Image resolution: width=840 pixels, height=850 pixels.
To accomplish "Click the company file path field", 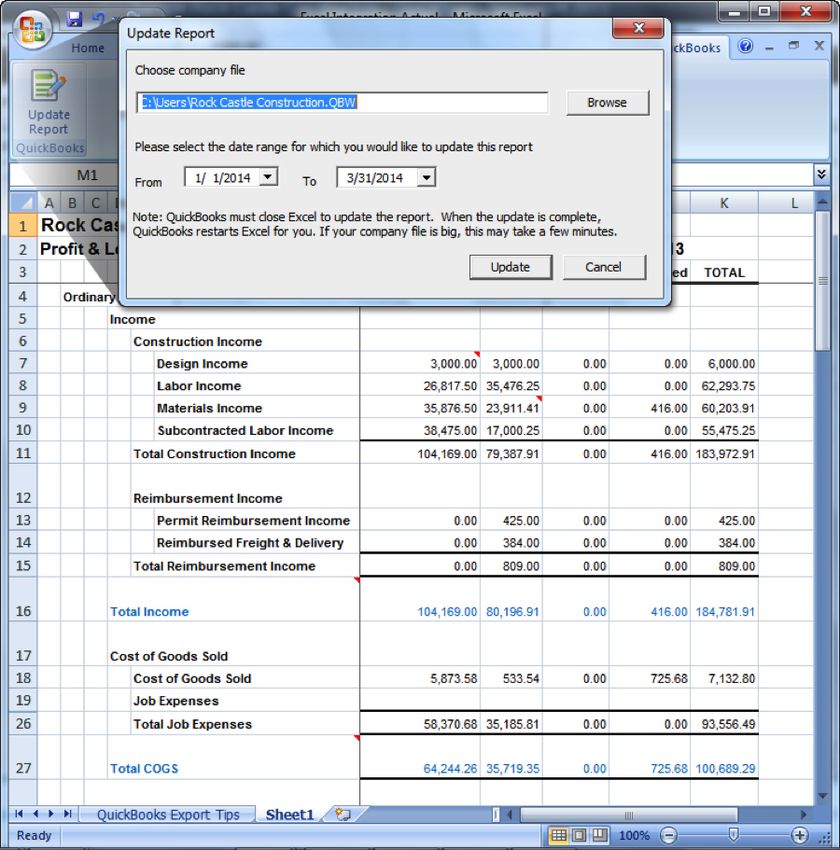I will pyautogui.click(x=343, y=102).
